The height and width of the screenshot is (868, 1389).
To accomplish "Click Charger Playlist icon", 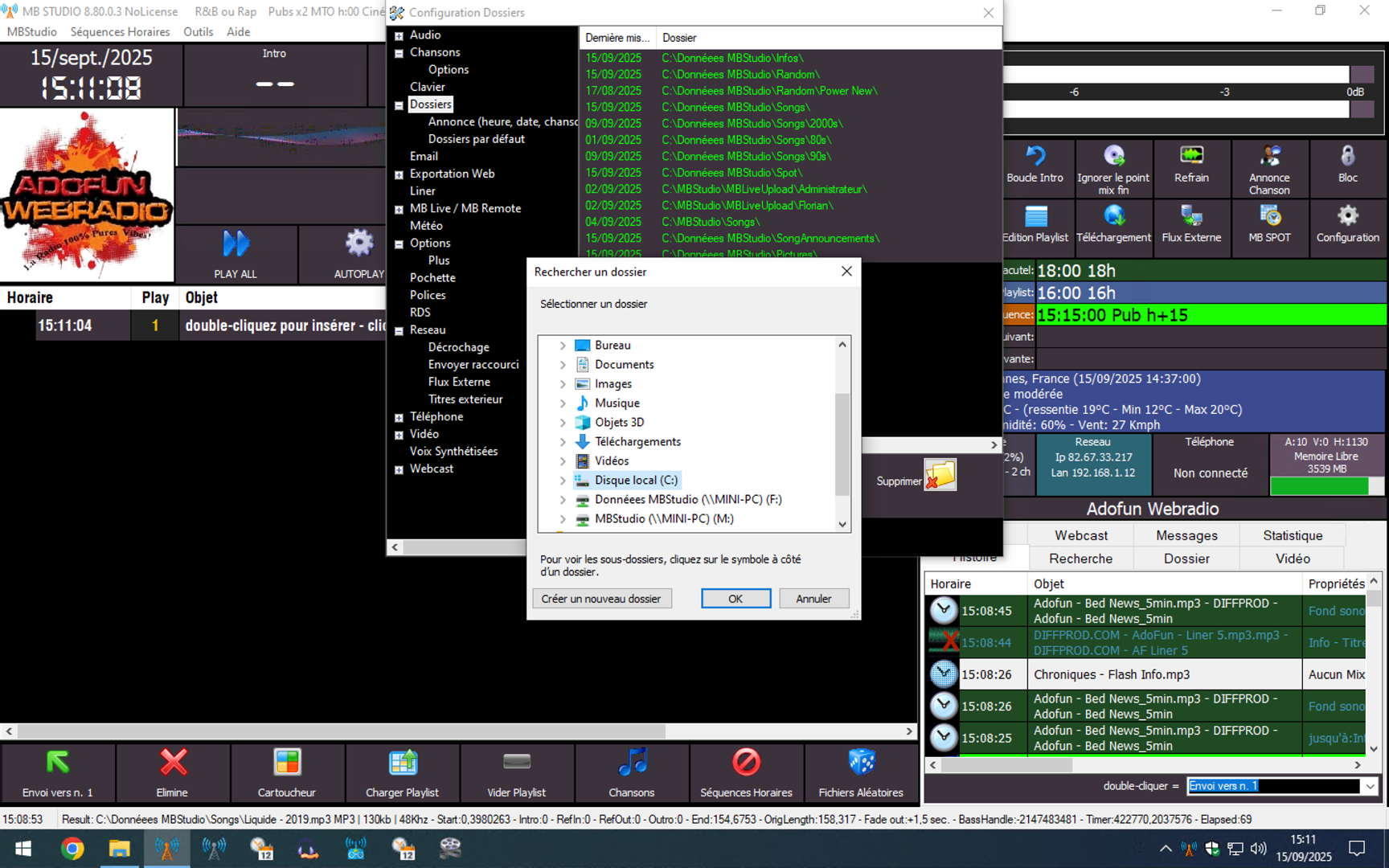I will coord(402,763).
